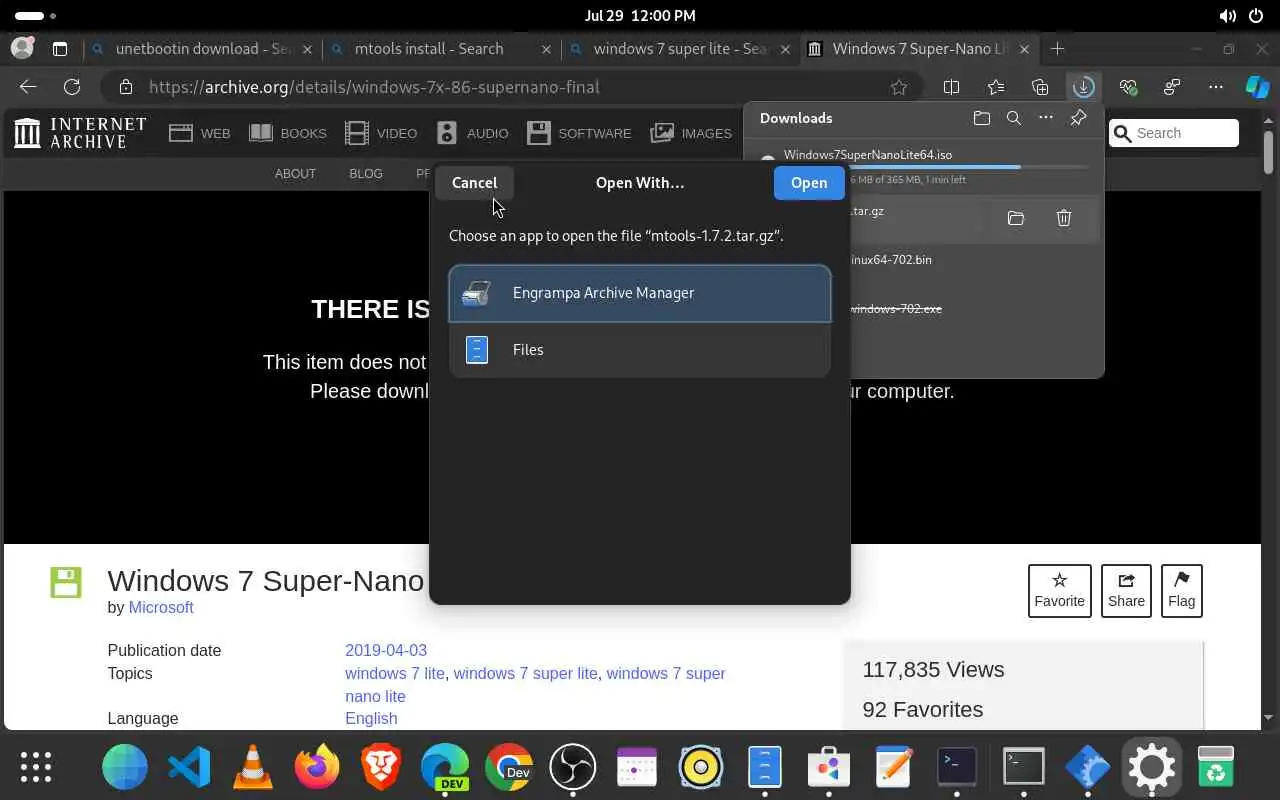This screenshot has width=1280, height=800.
Task: Open Internet Archive home logo
Action: (80, 133)
